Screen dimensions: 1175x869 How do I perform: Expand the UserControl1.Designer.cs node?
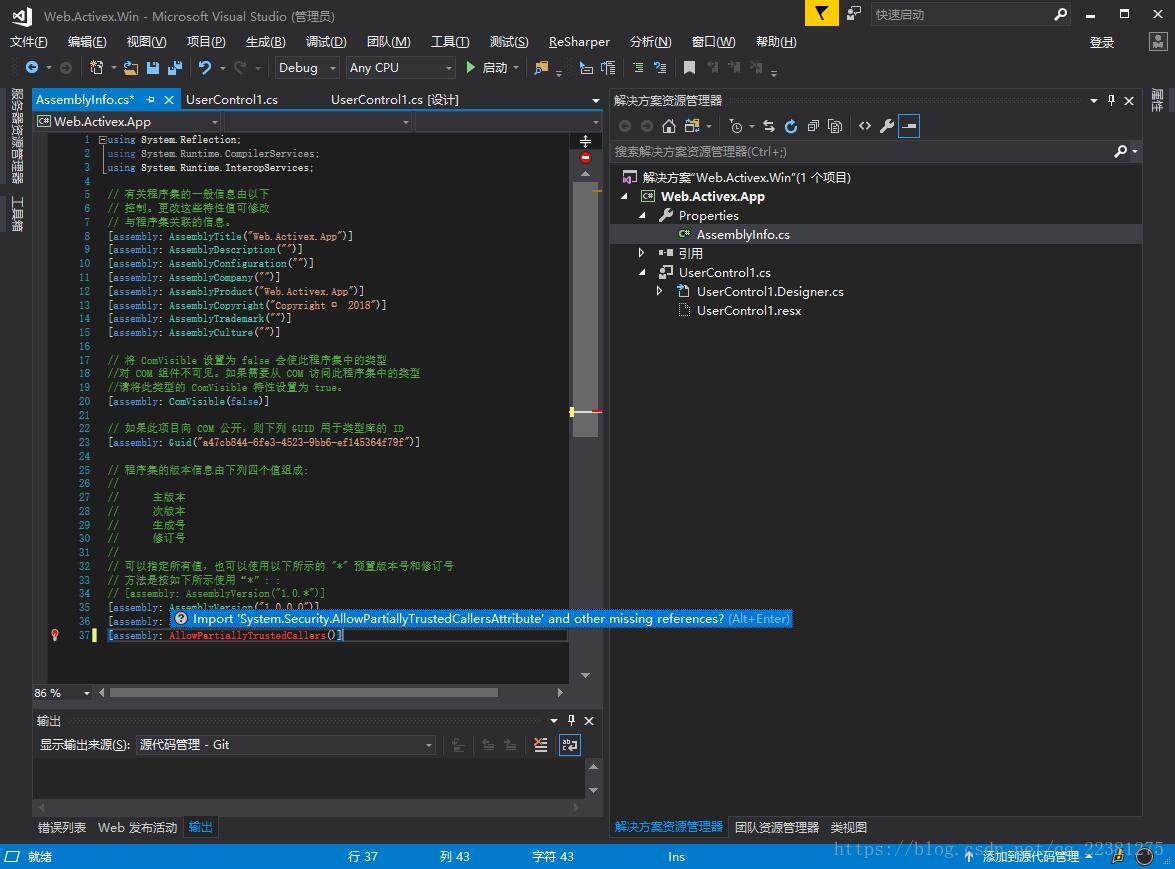point(659,291)
